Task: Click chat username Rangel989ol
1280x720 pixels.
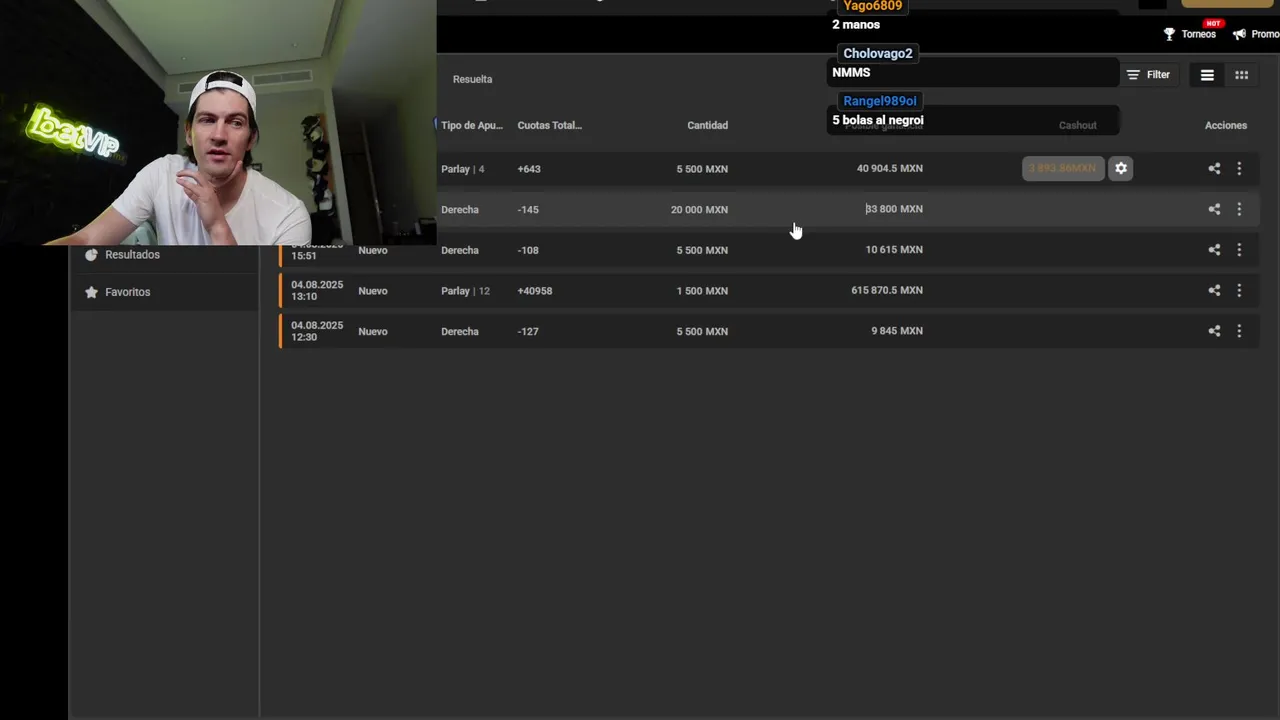Action: point(880,101)
